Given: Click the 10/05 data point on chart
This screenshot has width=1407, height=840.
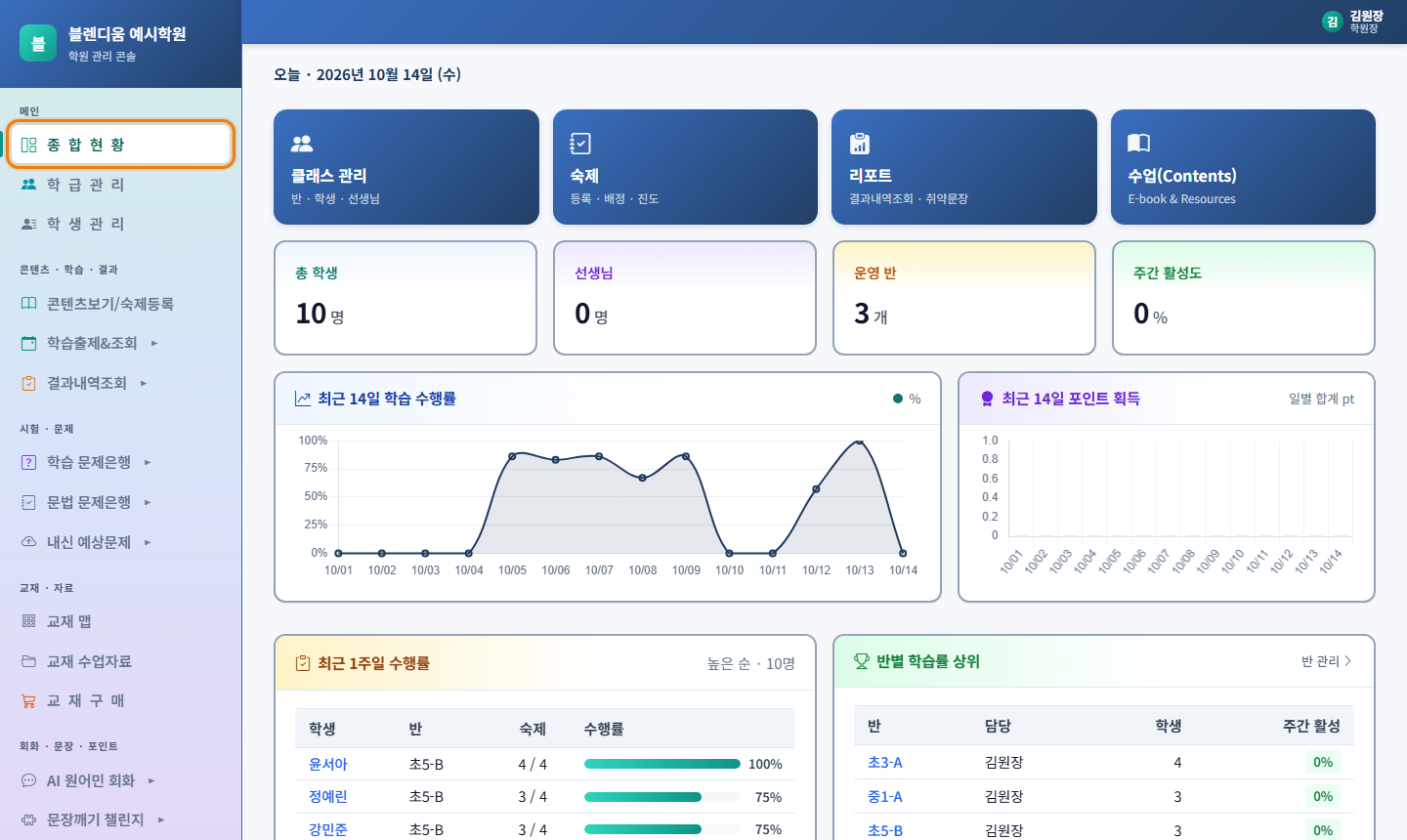Looking at the screenshot, I should coord(512,456).
